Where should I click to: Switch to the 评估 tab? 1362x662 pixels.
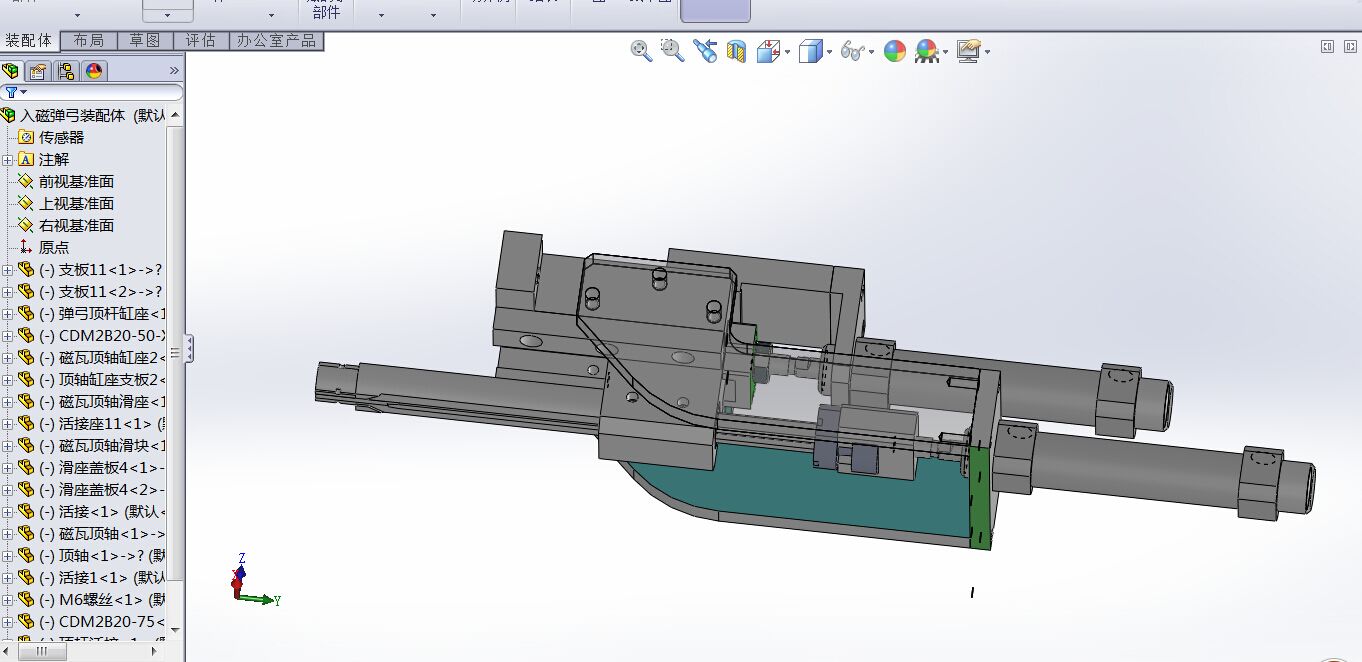point(200,40)
